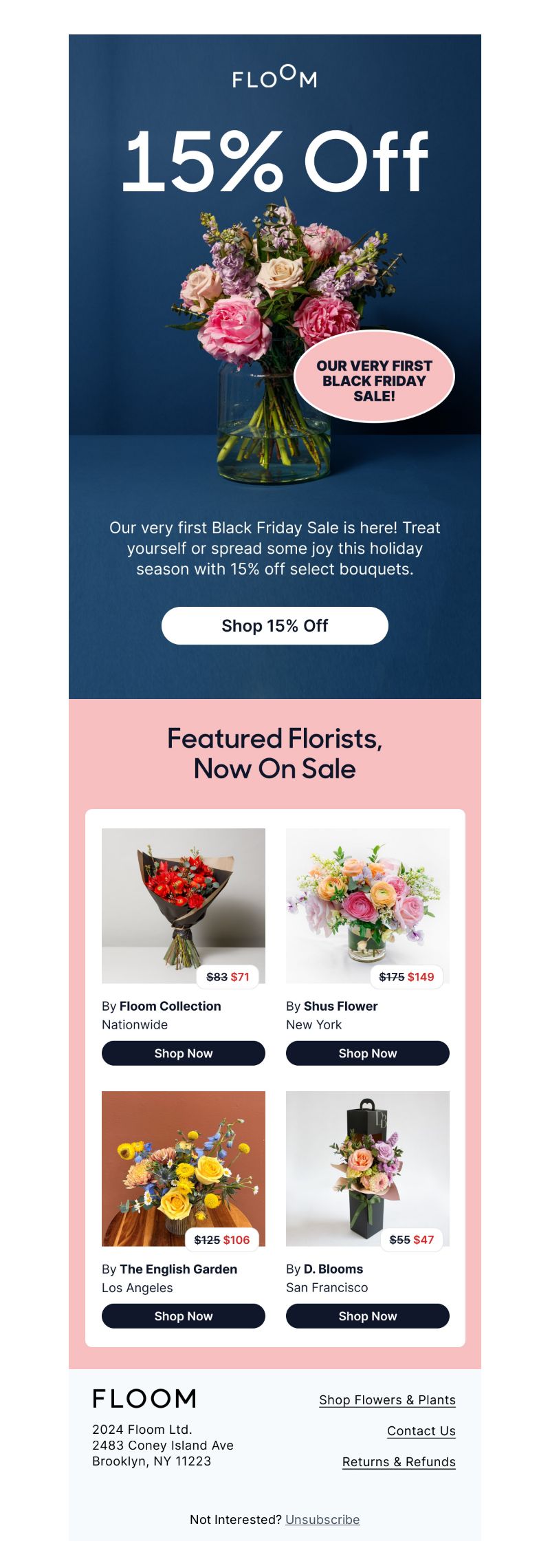The height and width of the screenshot is (1568, 550).
Task: Open The English Garden bouquet image
Action: coord(184,1169)
